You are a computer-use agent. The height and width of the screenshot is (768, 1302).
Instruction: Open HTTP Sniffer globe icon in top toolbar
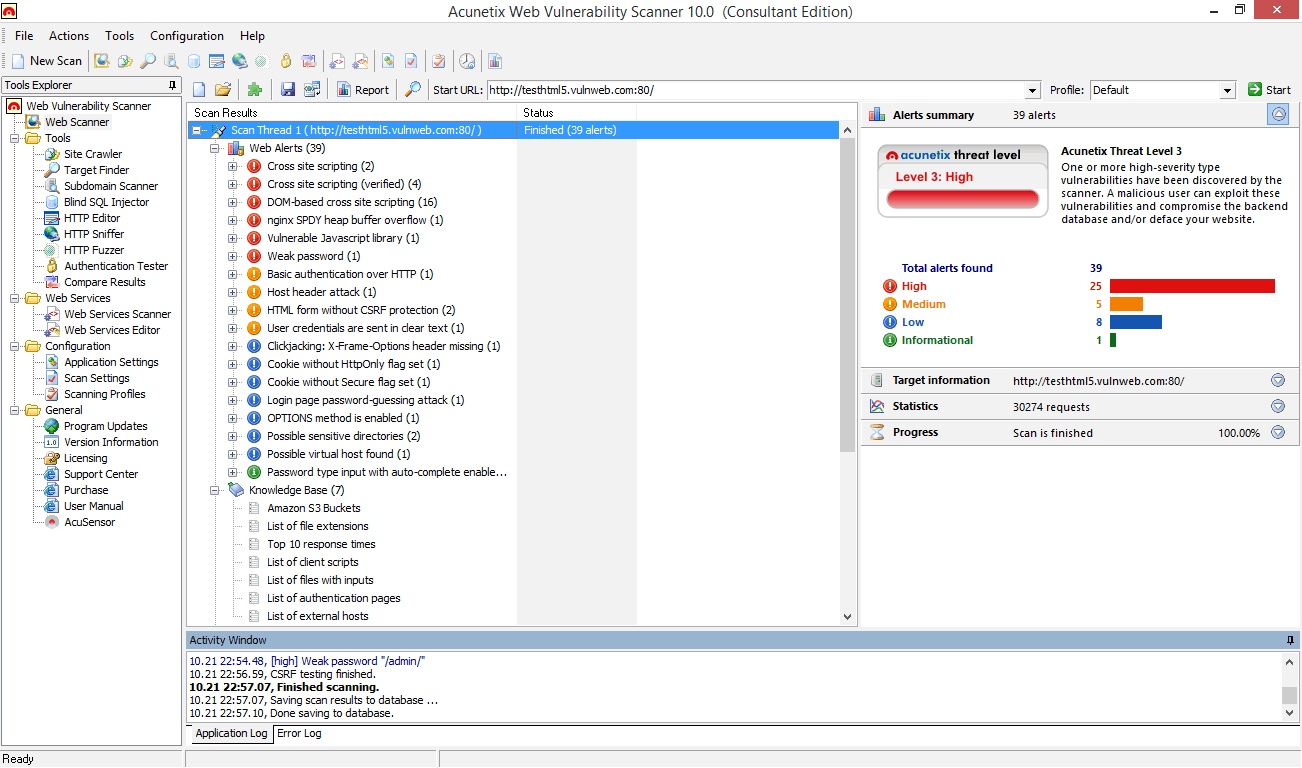coord(239,61)
